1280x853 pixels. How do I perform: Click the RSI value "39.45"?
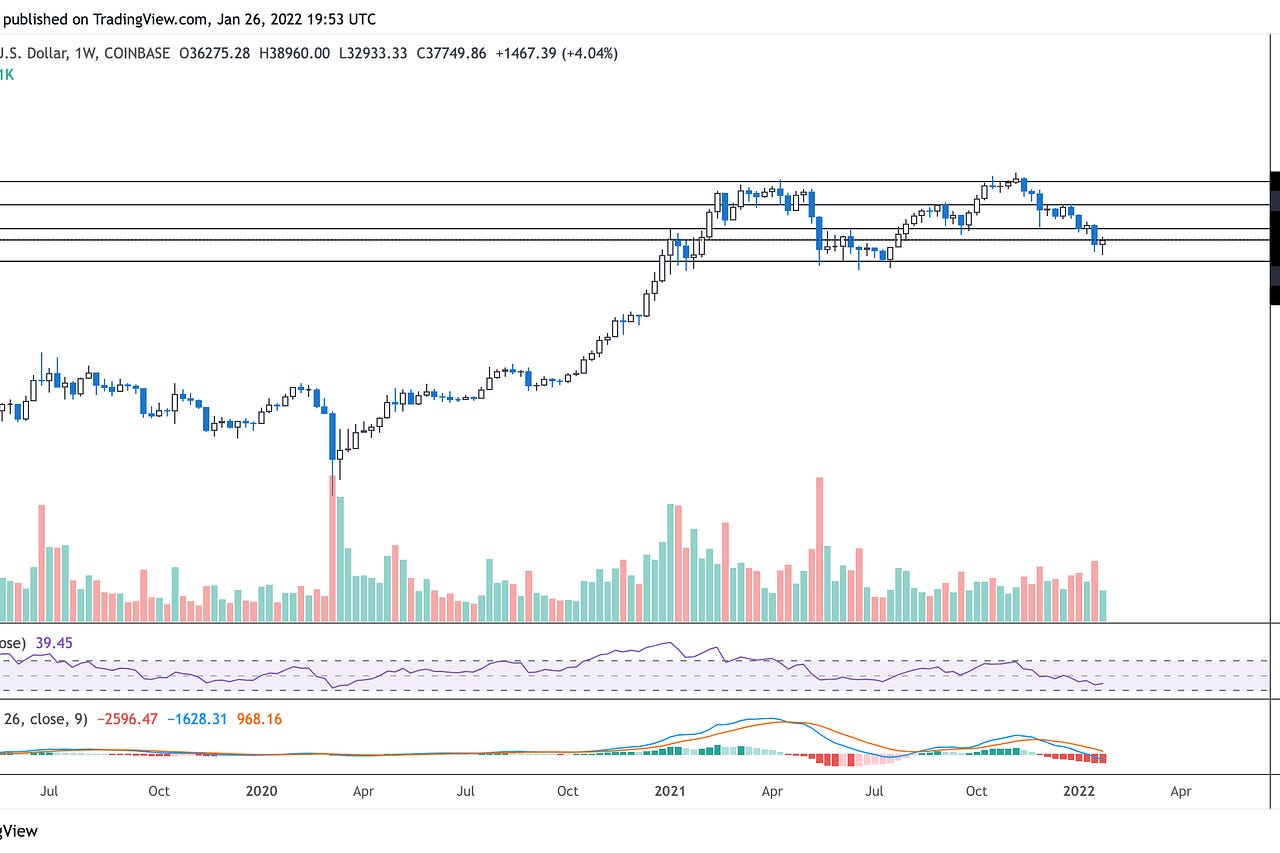pos(54,642)
